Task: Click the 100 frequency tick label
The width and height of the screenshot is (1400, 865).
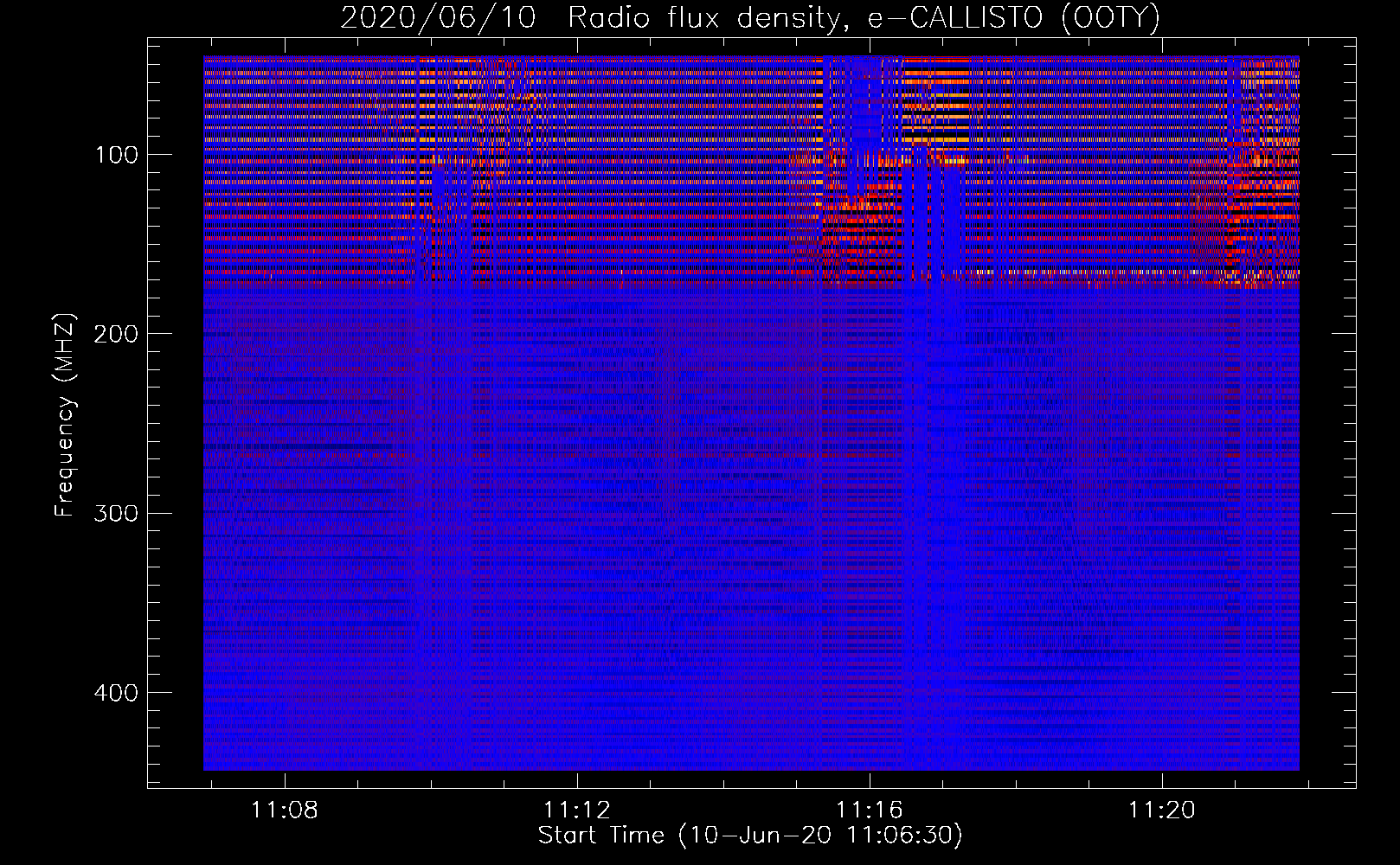Action: (117, 155)
